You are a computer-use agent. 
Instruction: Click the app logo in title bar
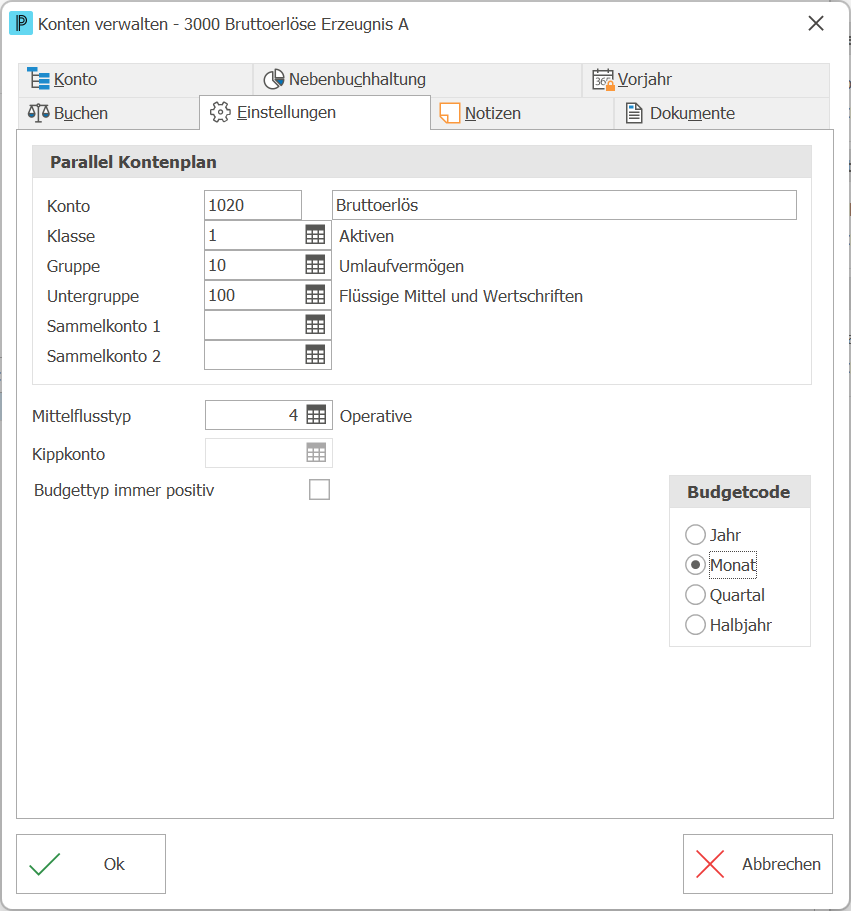coord(21,24)
